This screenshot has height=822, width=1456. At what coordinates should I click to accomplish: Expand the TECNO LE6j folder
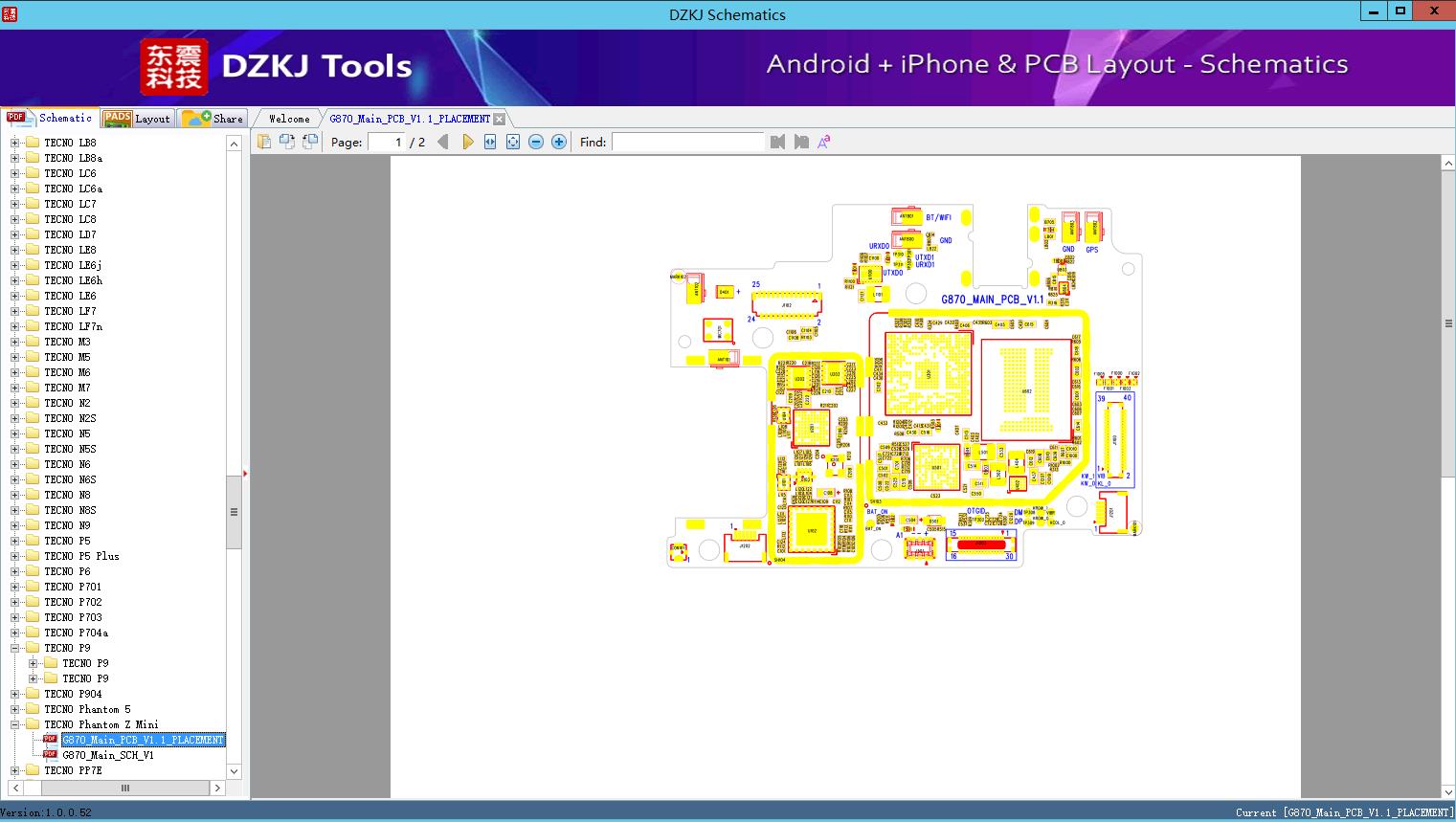[14, 265]
